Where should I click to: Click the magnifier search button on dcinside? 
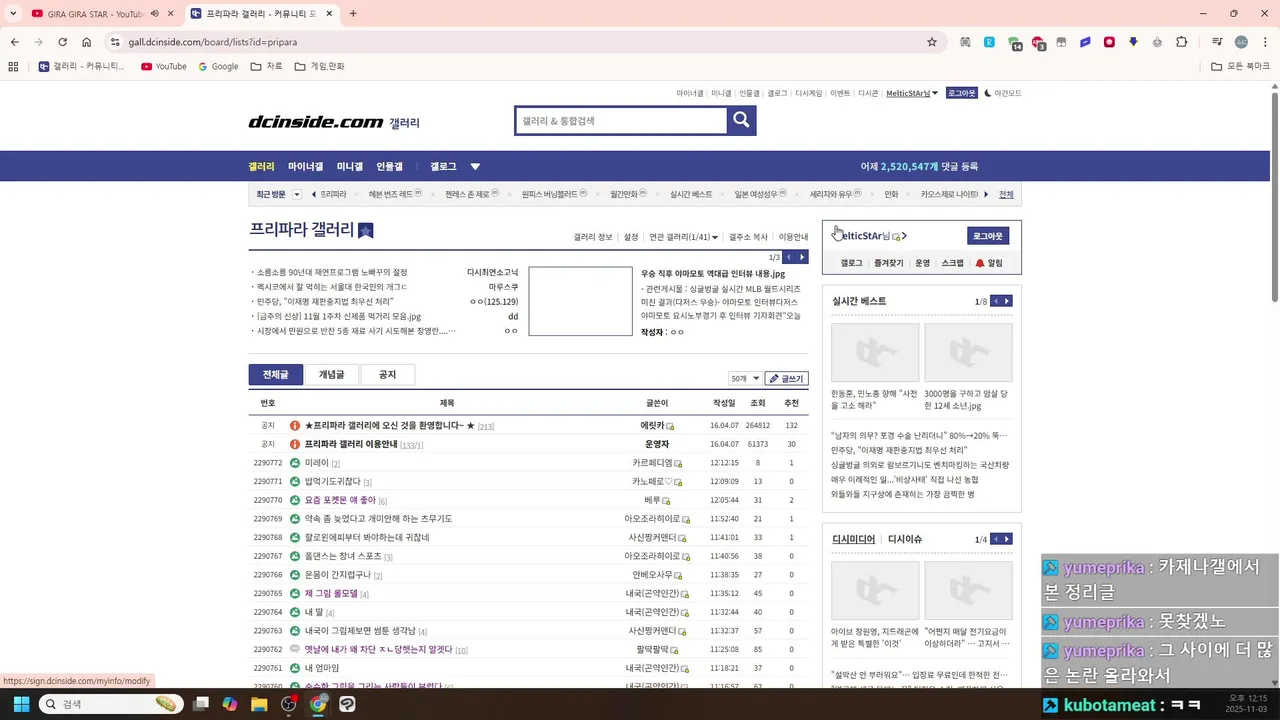741,120
